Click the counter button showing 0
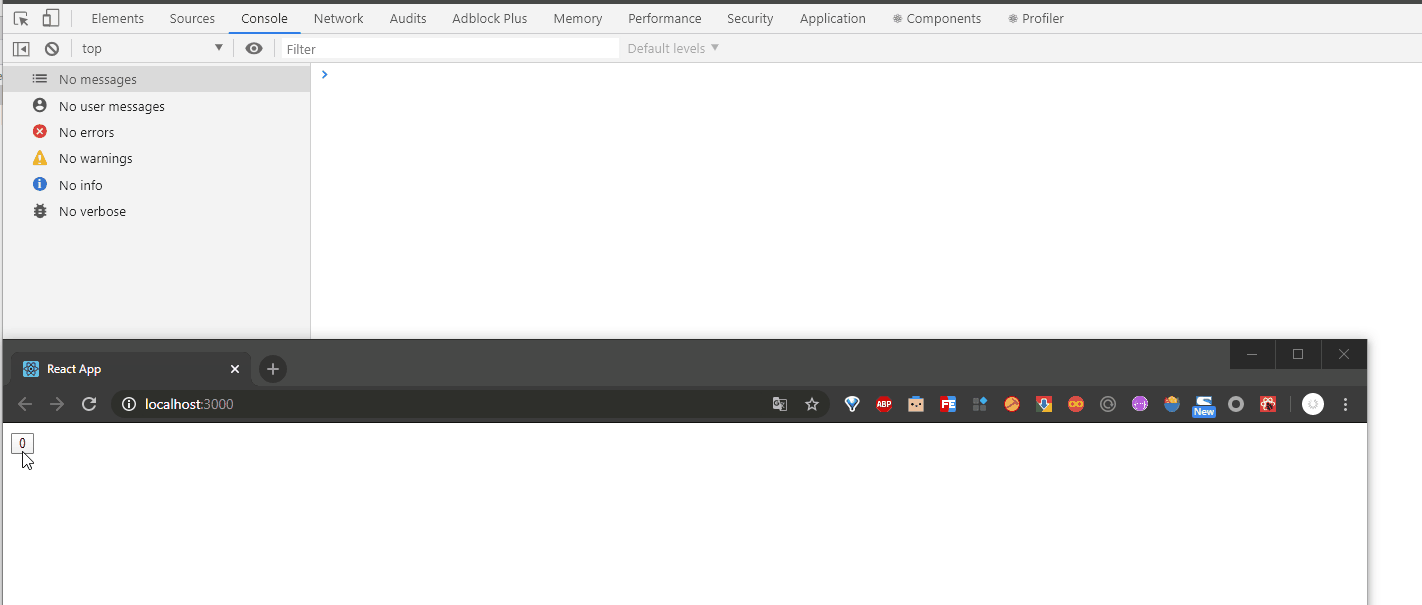This screenshot has width=1422, height=605. 22,443
